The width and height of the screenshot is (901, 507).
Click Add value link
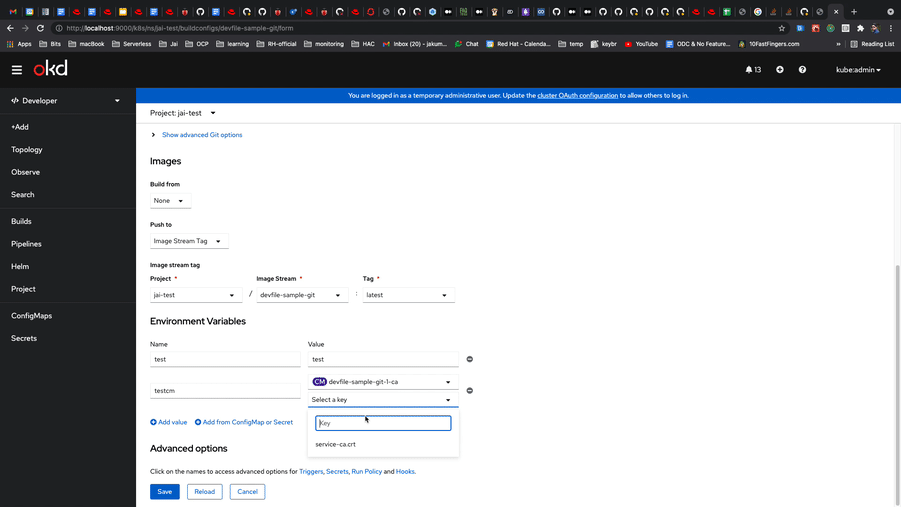(x=169, y=422)
